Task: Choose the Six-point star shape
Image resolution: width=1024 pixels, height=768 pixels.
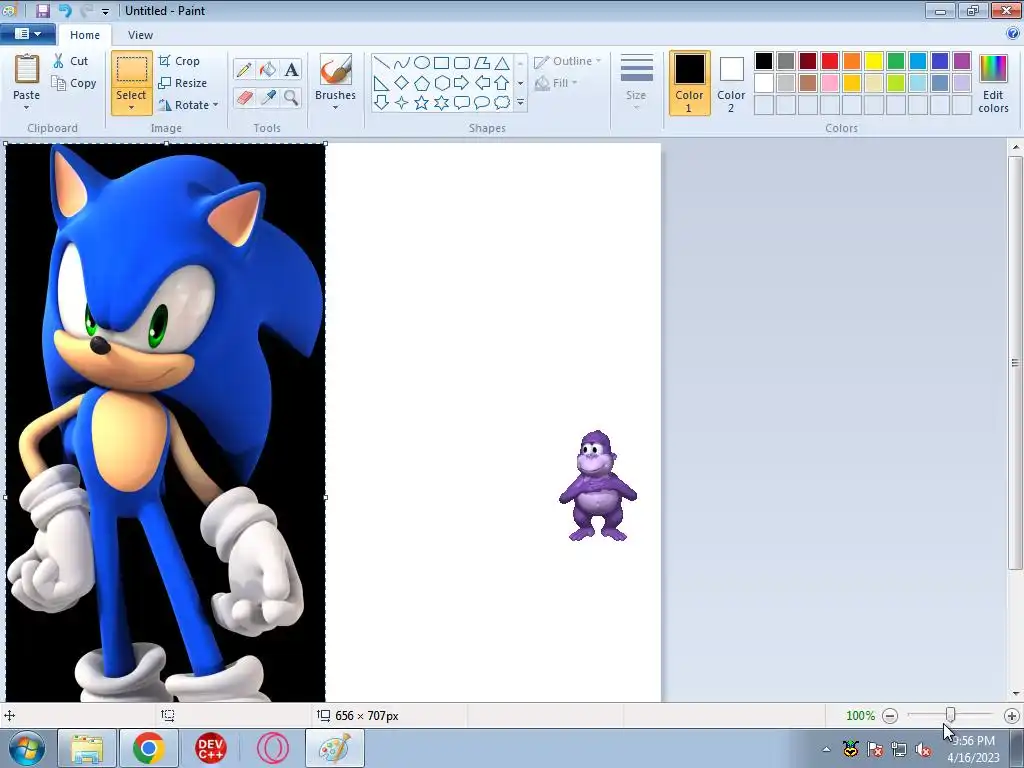Action: [x=441, y=103]
